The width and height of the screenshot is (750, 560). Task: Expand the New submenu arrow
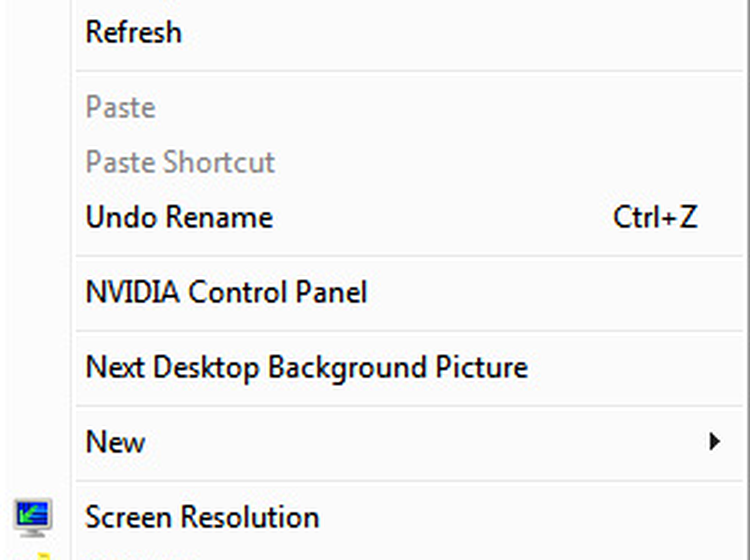(x=714, y=441)
